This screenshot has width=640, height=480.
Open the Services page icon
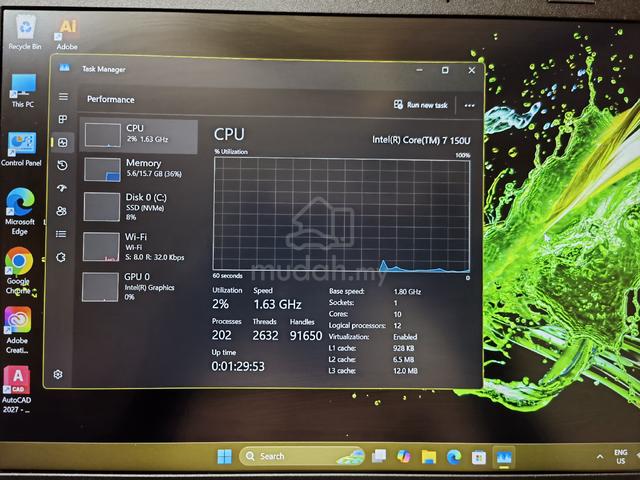coord(61,257)
